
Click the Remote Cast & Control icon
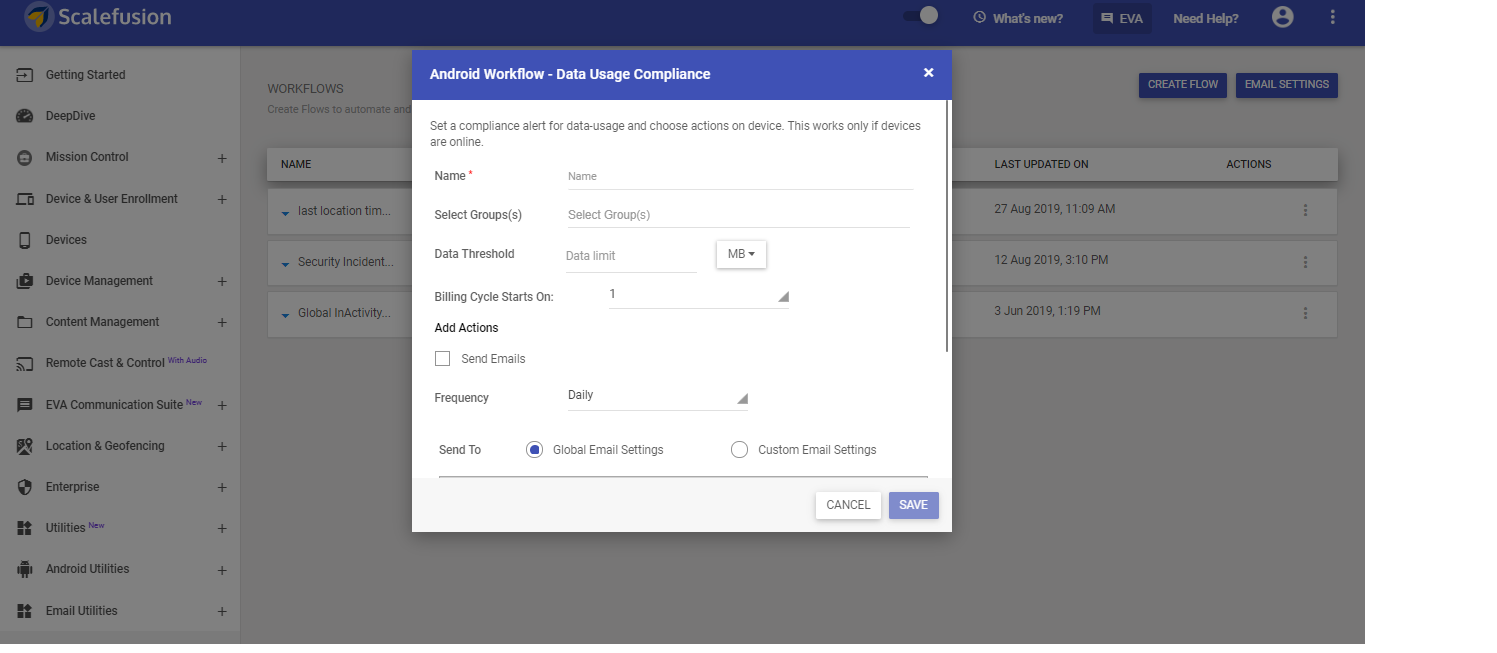click(25, 363)
